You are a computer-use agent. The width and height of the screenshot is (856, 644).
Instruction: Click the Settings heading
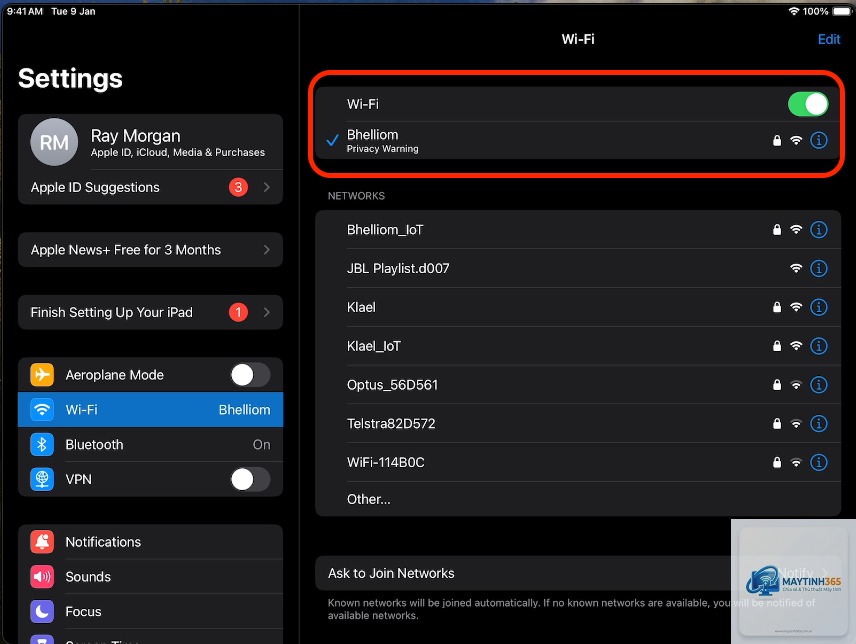pyautogui.click(x=70, y=79)
